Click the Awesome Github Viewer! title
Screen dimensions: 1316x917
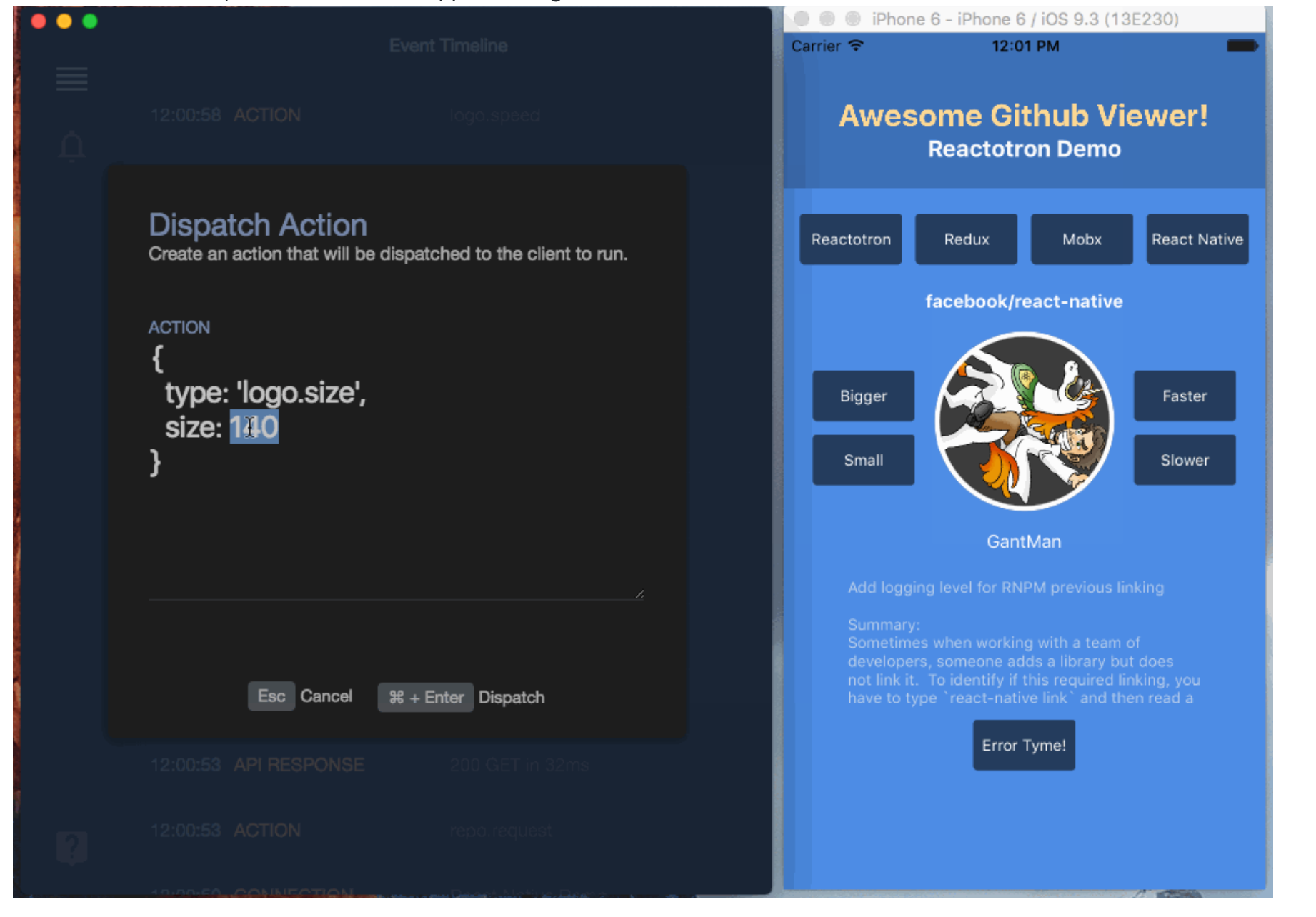click(x=1023, y=116)
